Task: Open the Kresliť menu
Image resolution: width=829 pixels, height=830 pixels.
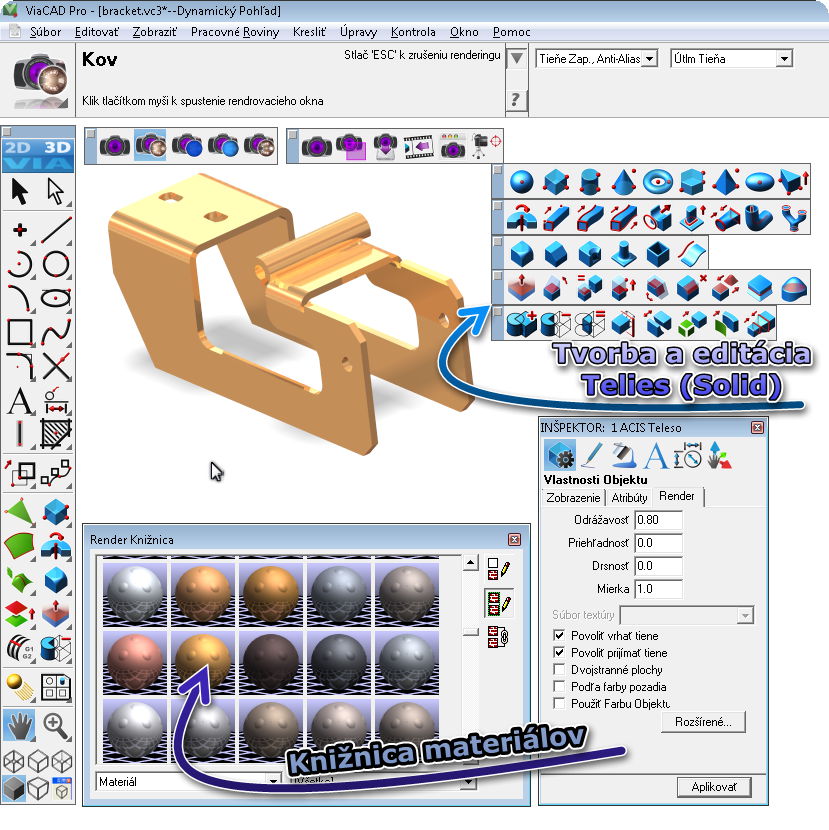Action: pyautogui.click(x=310, y=31)
